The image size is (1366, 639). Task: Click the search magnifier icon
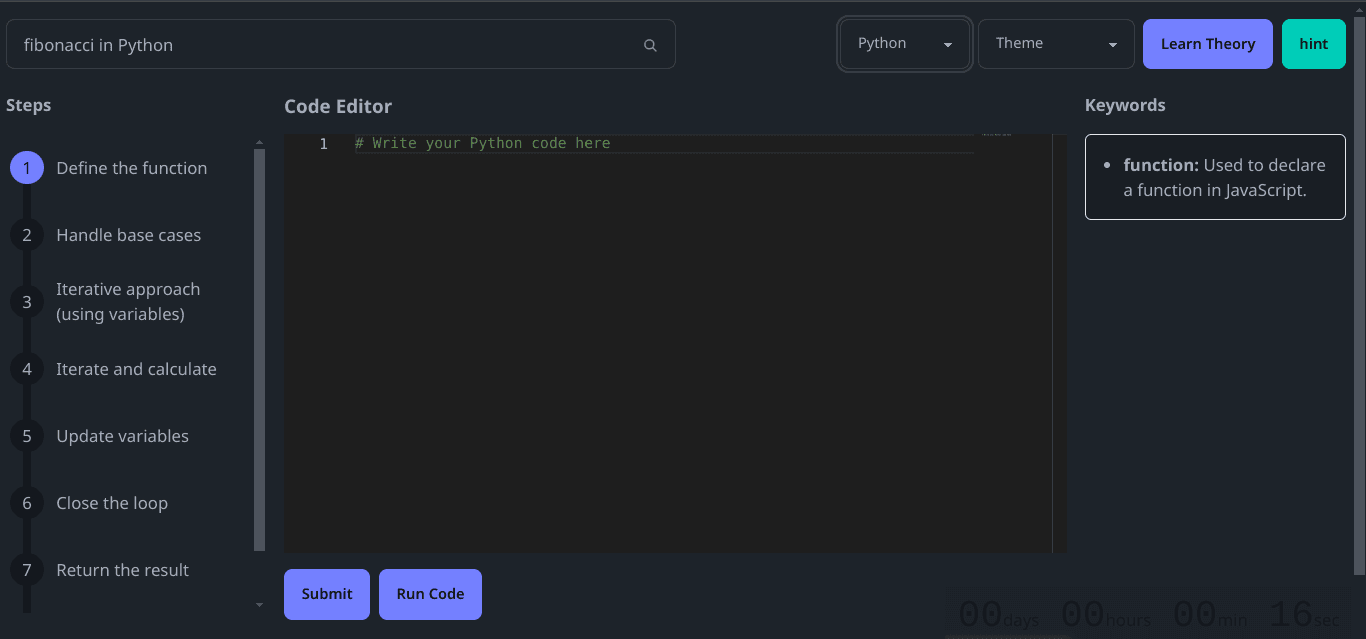point(650,45)
